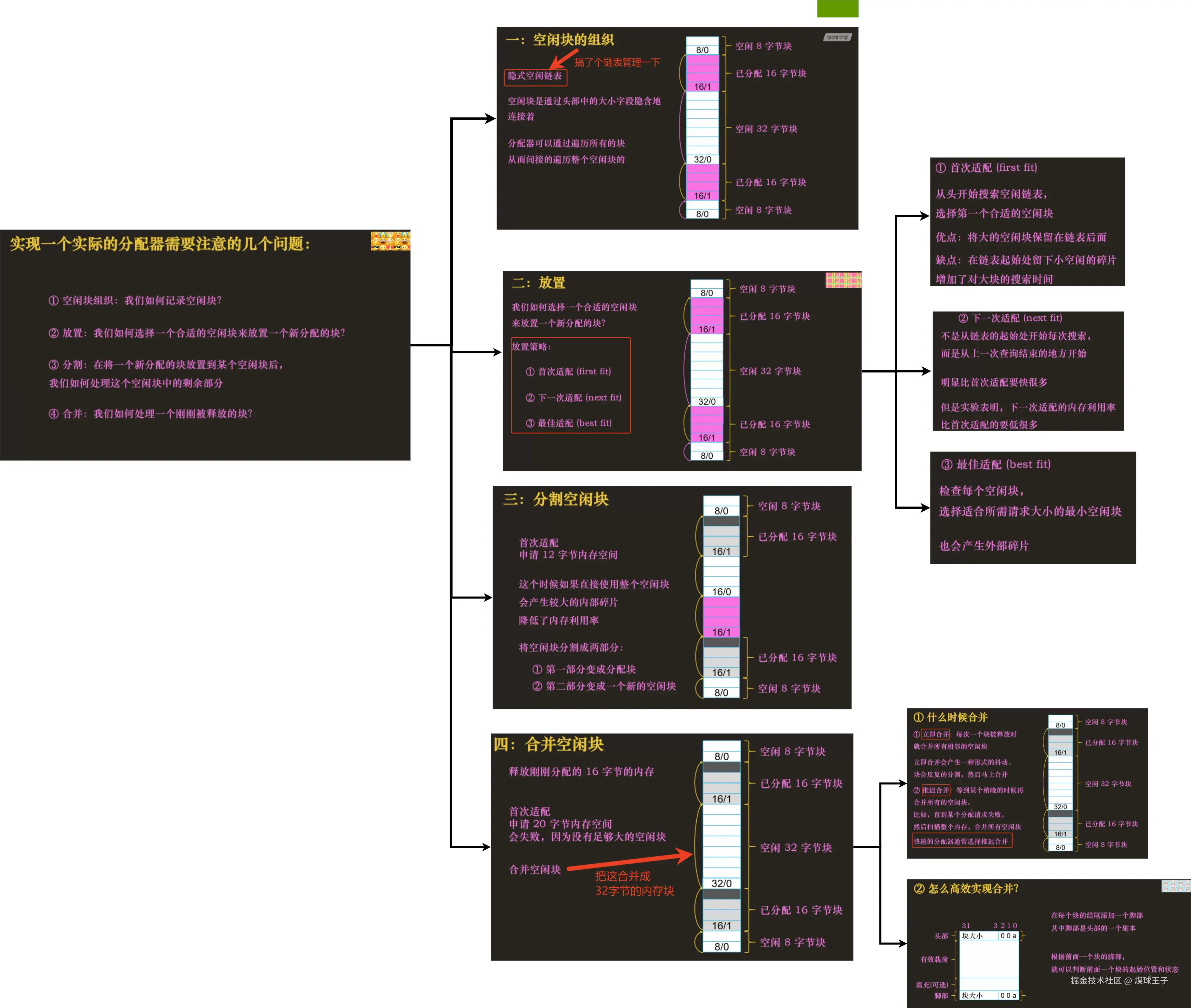Click the 三：分割空闲块 panel heading
Image resolution: width=1191 pixels, height=1008 pixels.
pos(556,499)
